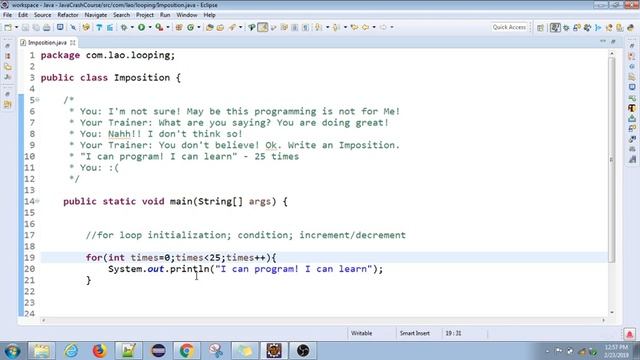Click 'times<25' condition in for loop
The width and height of the screenshot is (640, 360).
click(198, 258)
